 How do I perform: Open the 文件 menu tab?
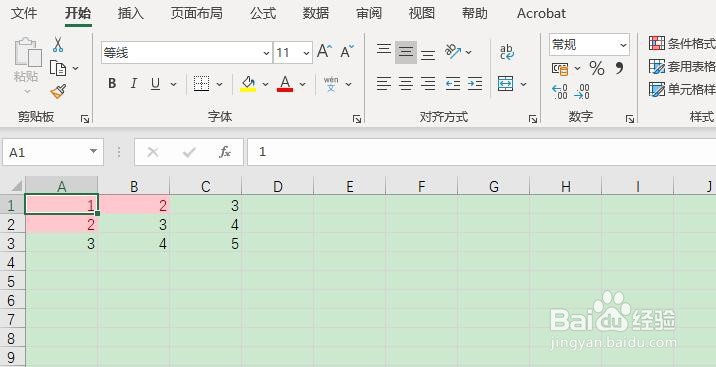[x=24, y=13]
